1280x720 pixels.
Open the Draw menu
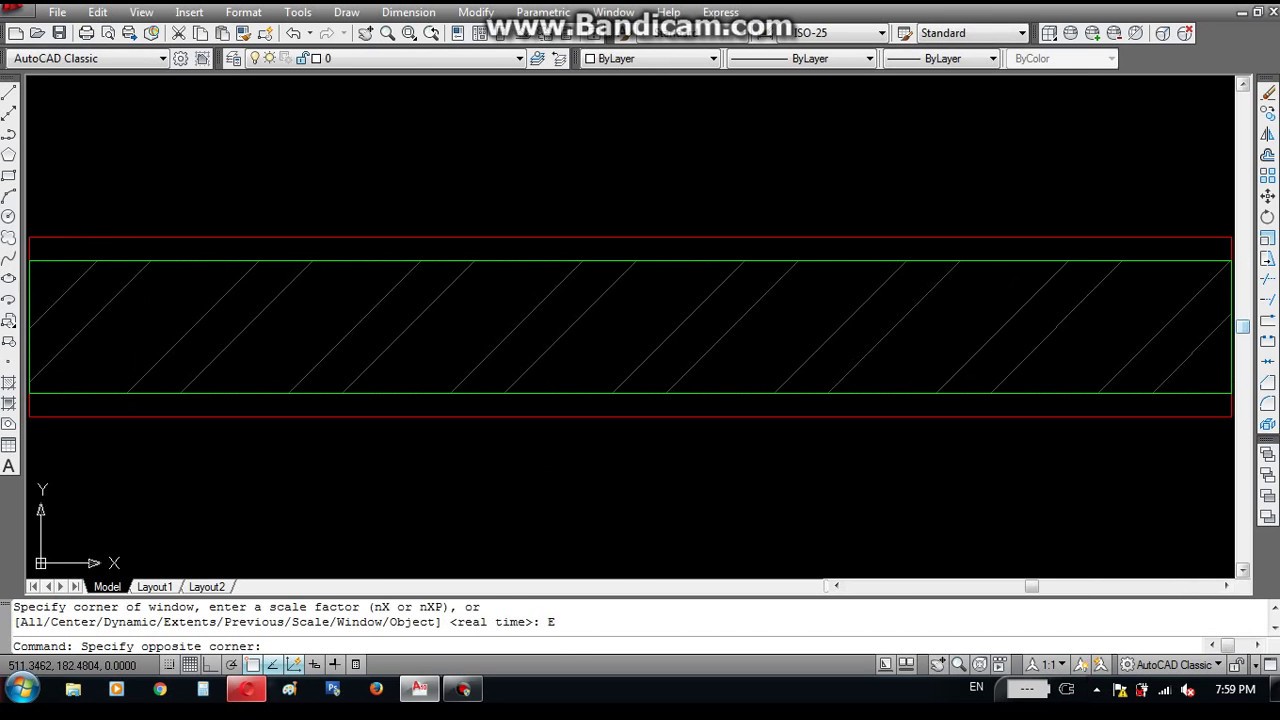click(346, 12)
